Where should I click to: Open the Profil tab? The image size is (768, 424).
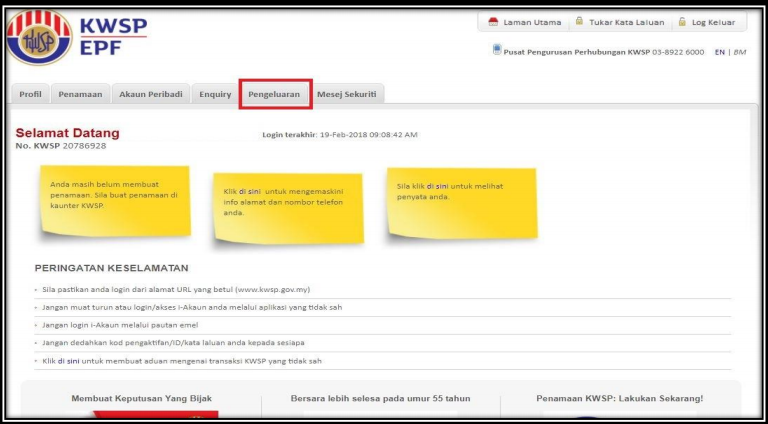click(x=30, y=94)
